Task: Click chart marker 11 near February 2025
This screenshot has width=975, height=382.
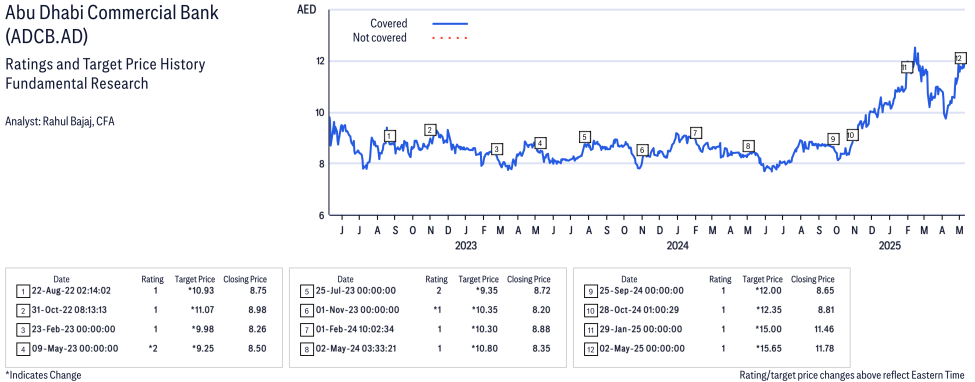Action: 906,67
